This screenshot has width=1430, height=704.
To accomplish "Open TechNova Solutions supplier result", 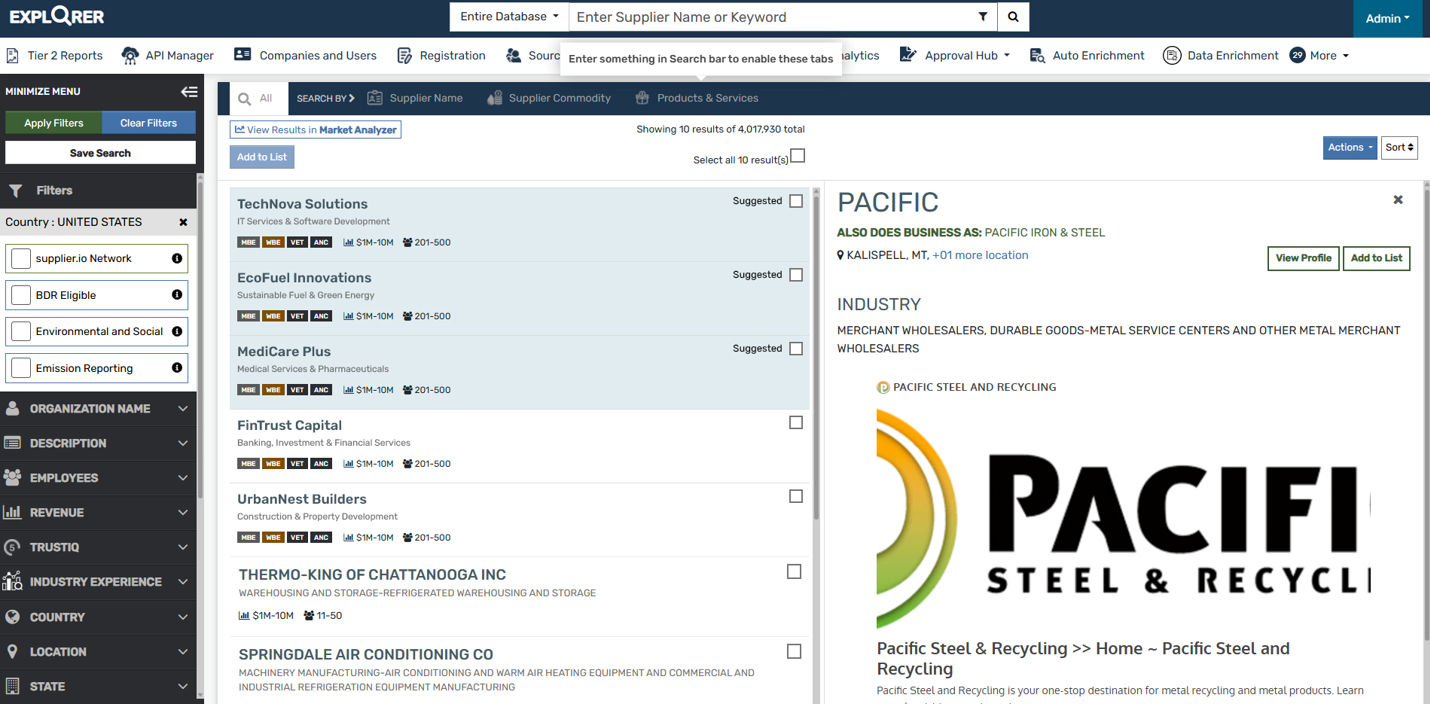I will (302, 204).
